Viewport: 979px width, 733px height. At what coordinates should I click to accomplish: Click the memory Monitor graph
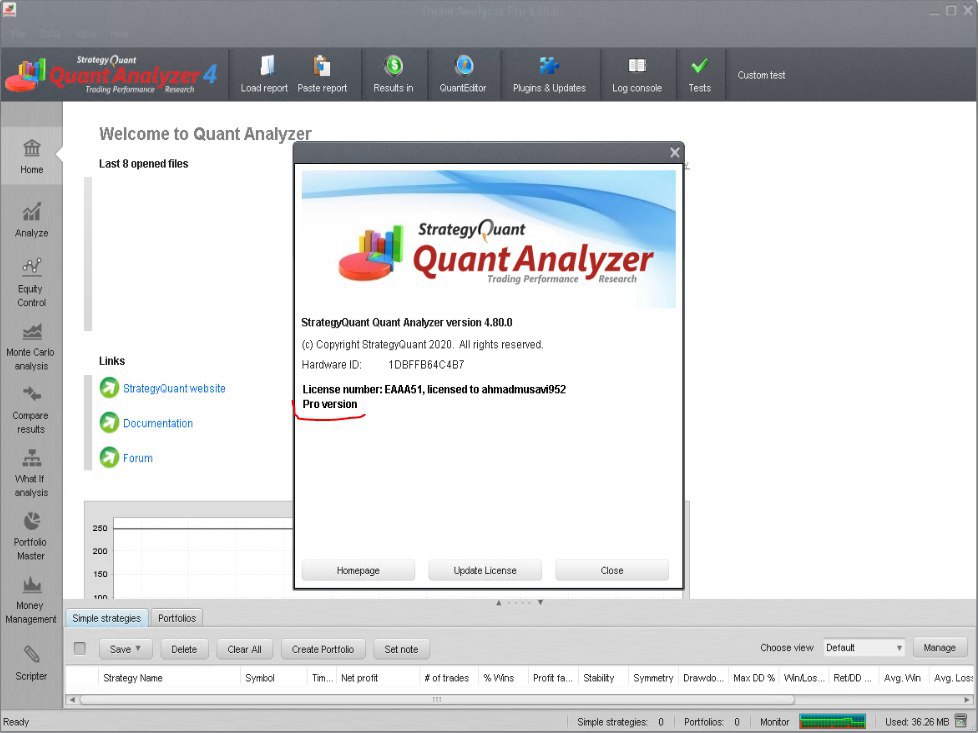tap(832, 722)
